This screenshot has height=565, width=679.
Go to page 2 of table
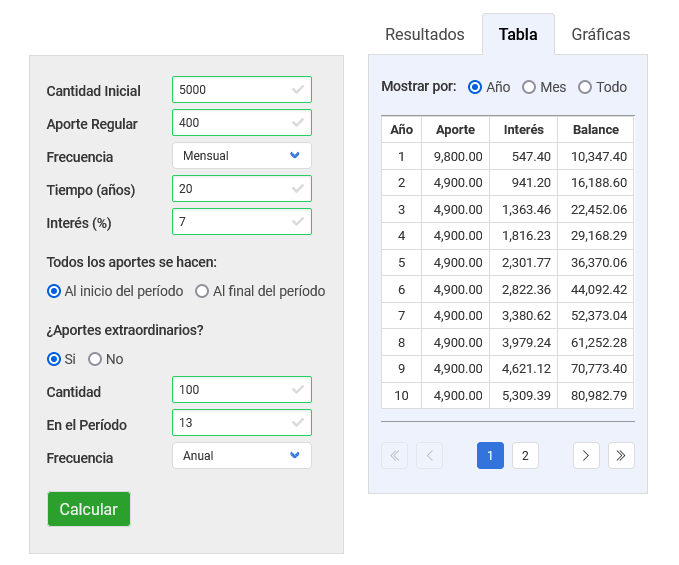click(x=525, y=456)
